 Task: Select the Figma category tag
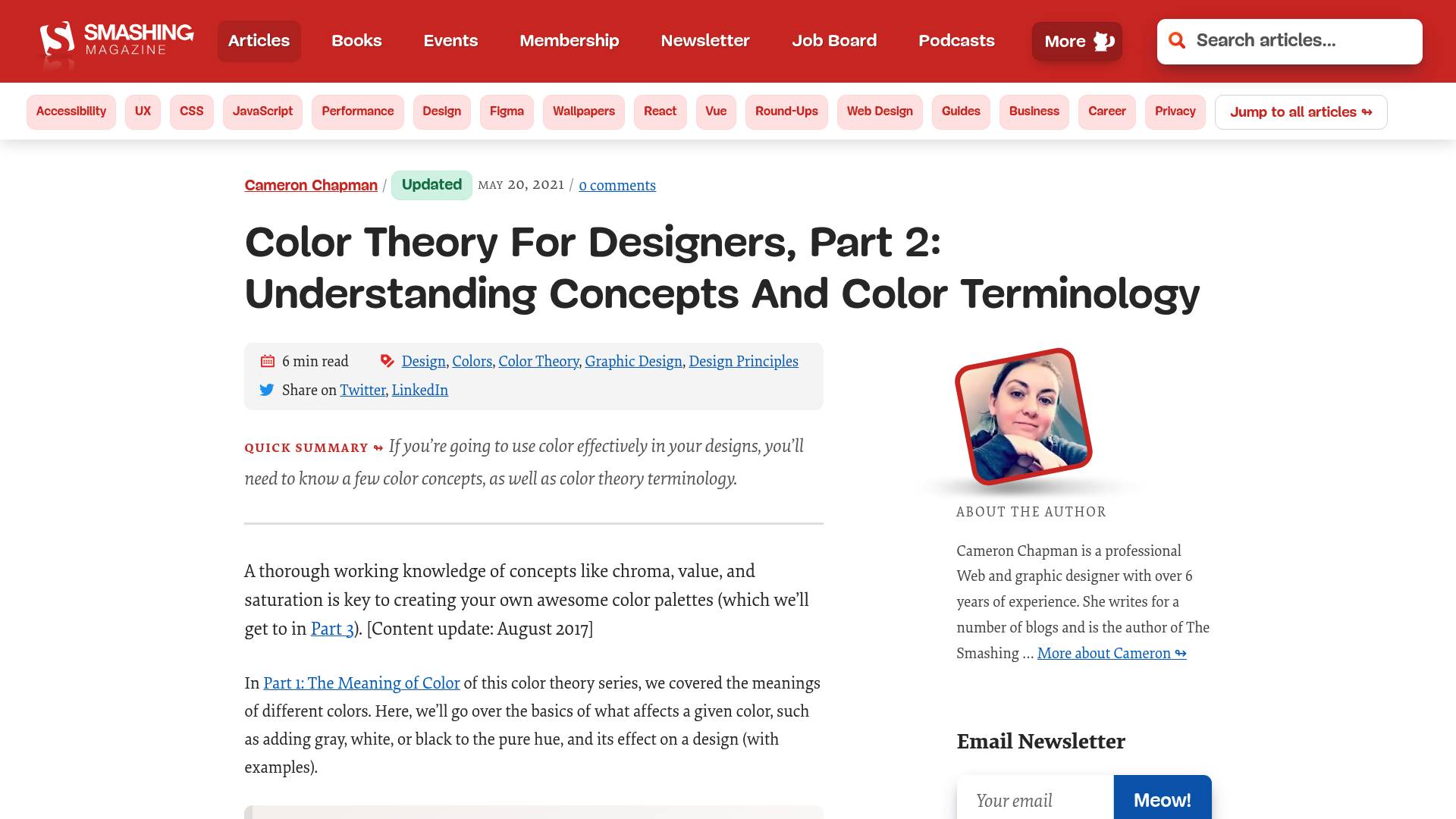coord(507,111)
